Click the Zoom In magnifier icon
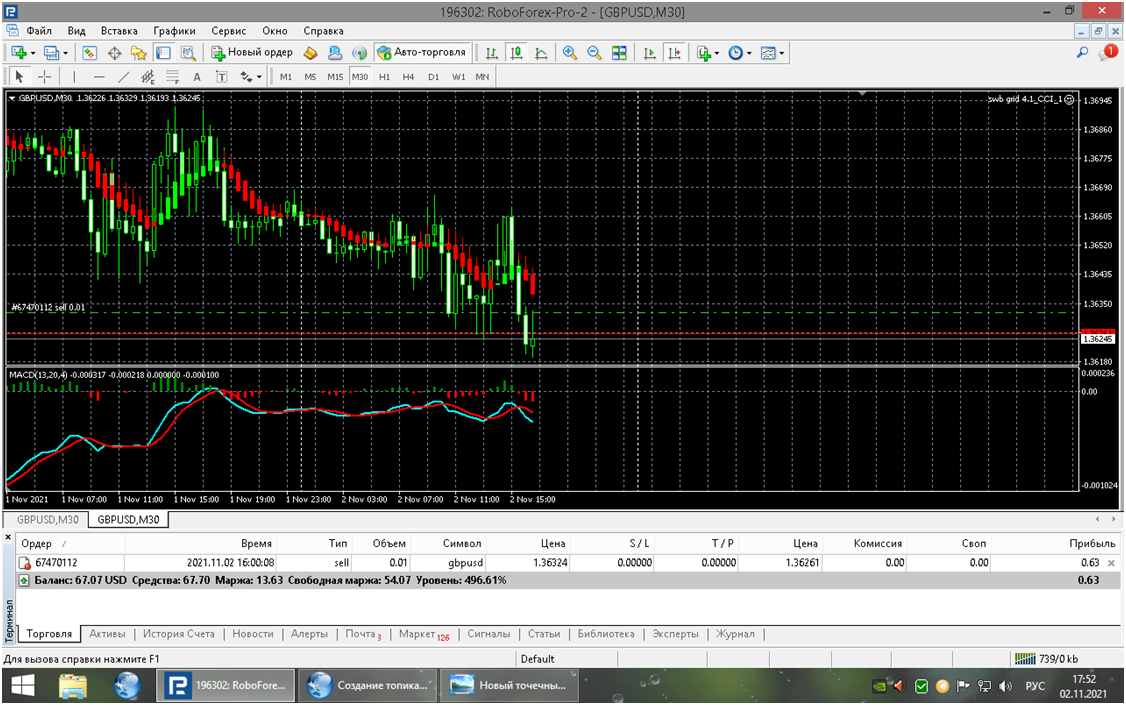The width and height of the screenshot is (1126, 705). point(570,53)
